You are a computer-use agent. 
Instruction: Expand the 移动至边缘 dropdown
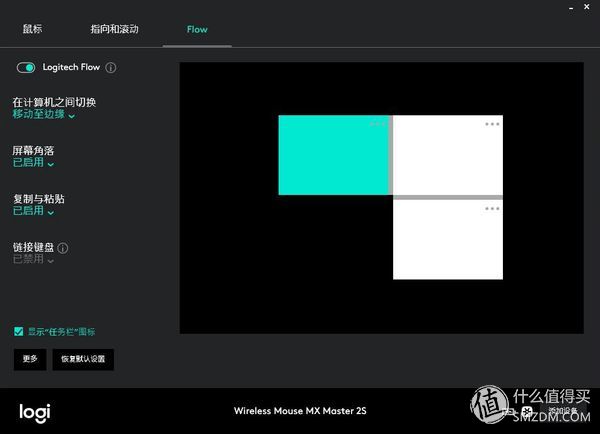pos(44,114)
